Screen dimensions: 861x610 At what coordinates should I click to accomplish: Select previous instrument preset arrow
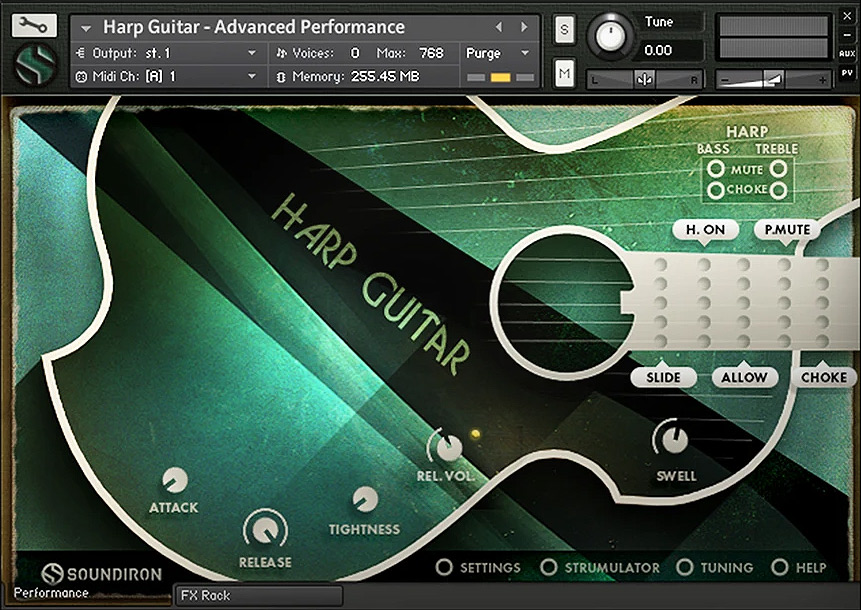(x=499, y=26)
